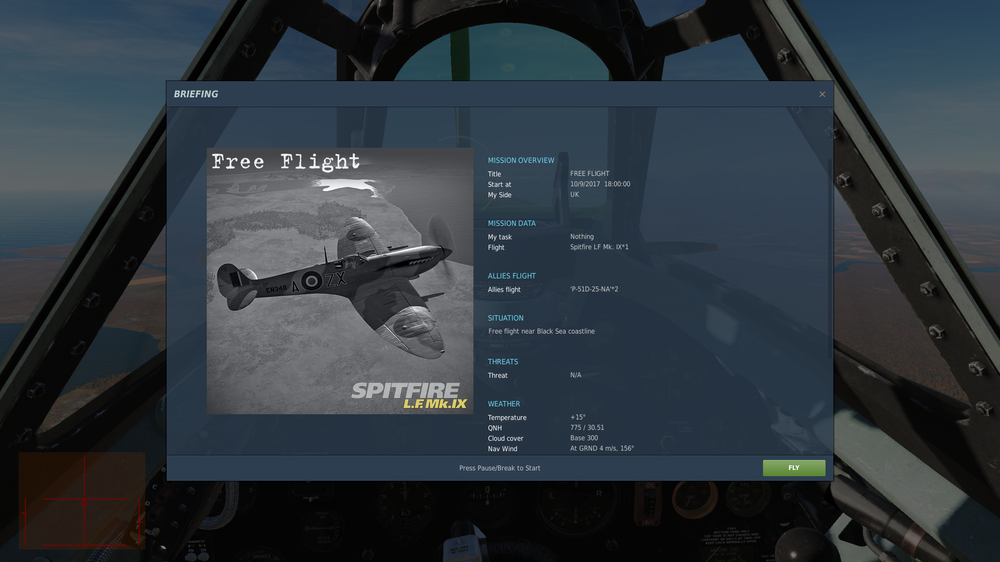
Task: Click Nav Wind value At GRND 4 m/s
Action: tap(602, 448)
